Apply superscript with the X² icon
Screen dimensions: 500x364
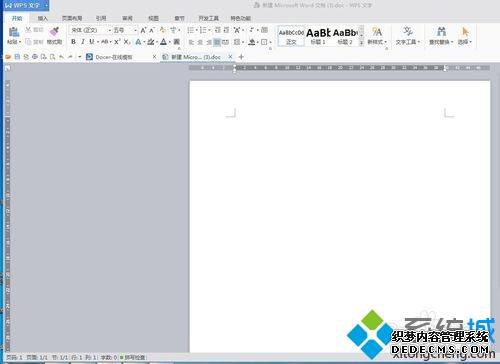click(x=117, y=42)
